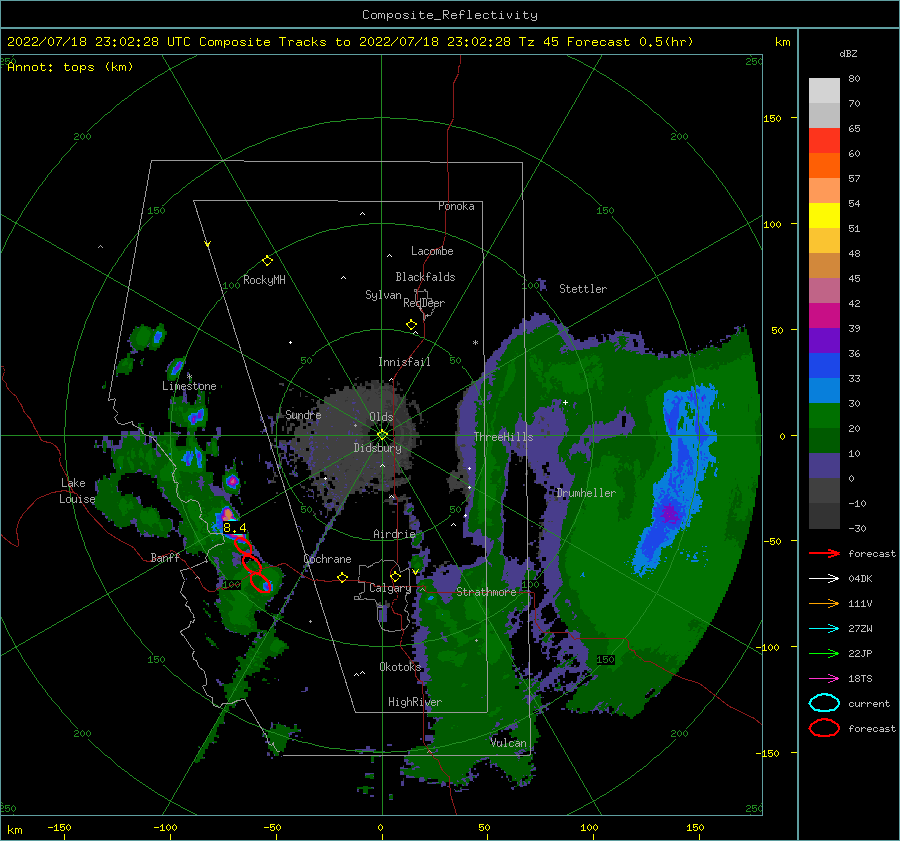Select the orange 111V arrow icon

pyautogui.click(x=824, y=603)
